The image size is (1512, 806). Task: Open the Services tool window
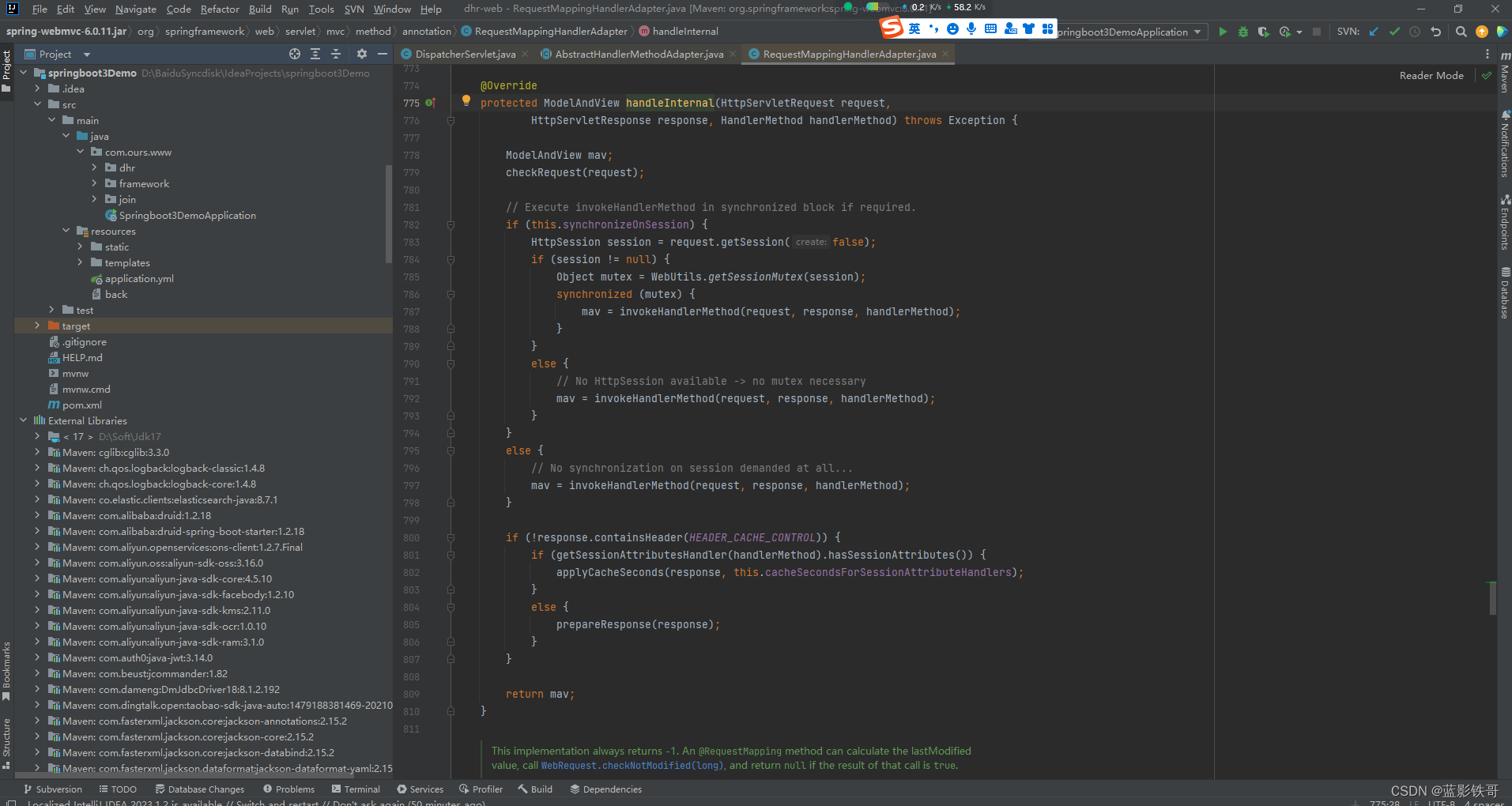tap(420, 789)
